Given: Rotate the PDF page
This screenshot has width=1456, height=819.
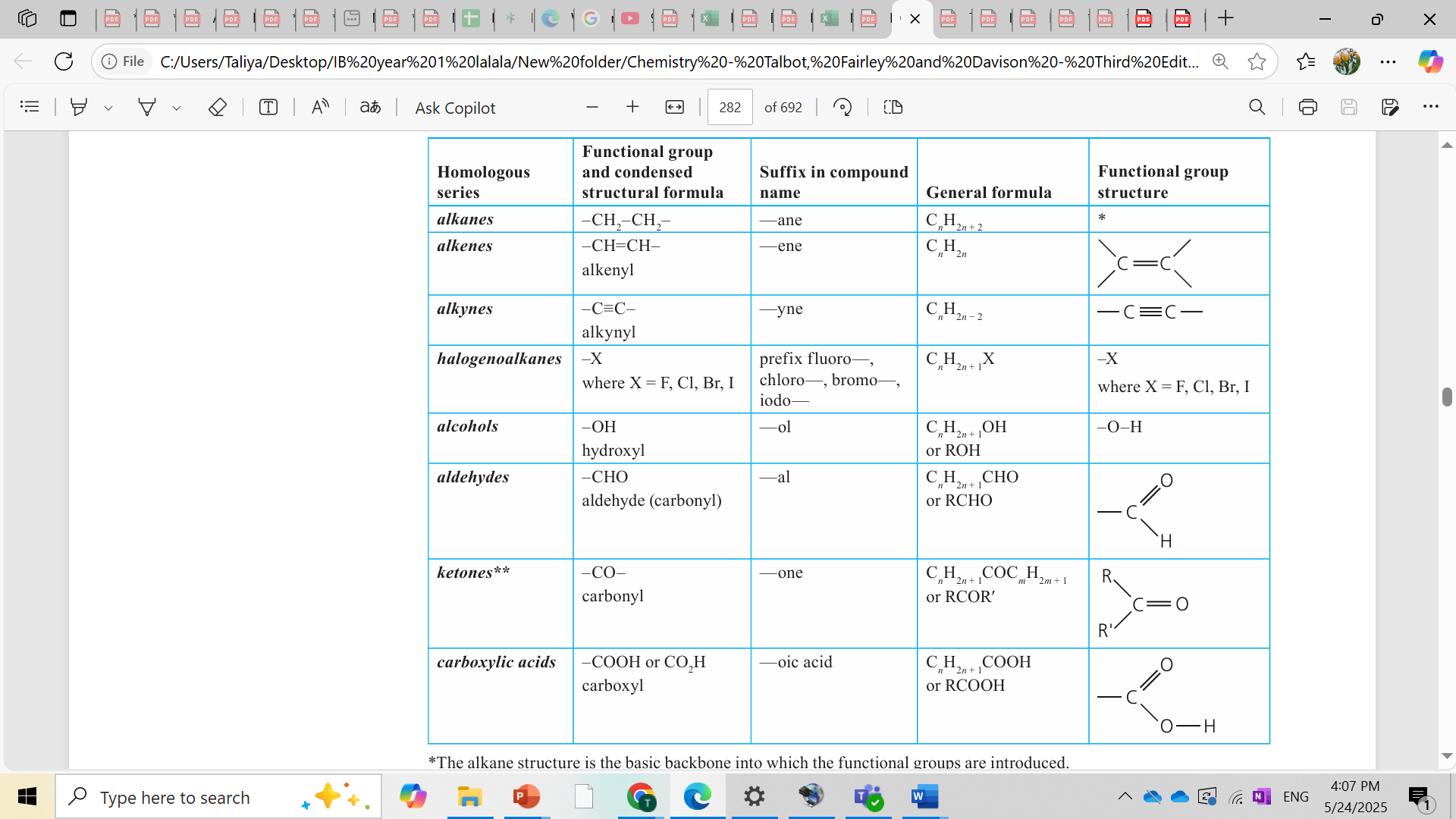Looking at the screenshot, I should coord(843,107).
